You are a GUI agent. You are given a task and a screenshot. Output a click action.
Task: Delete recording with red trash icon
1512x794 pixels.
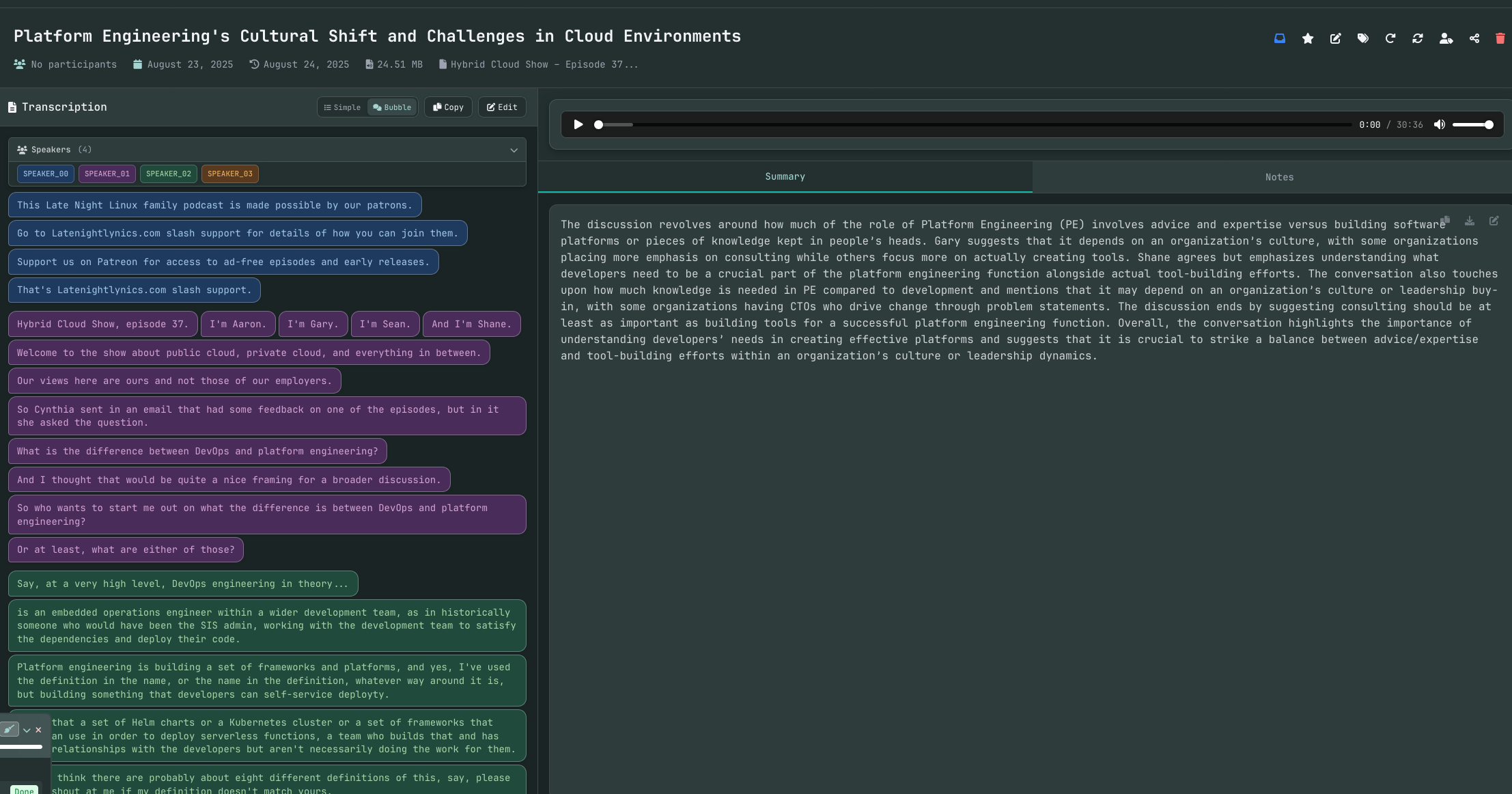click(x=1500, y=38)
